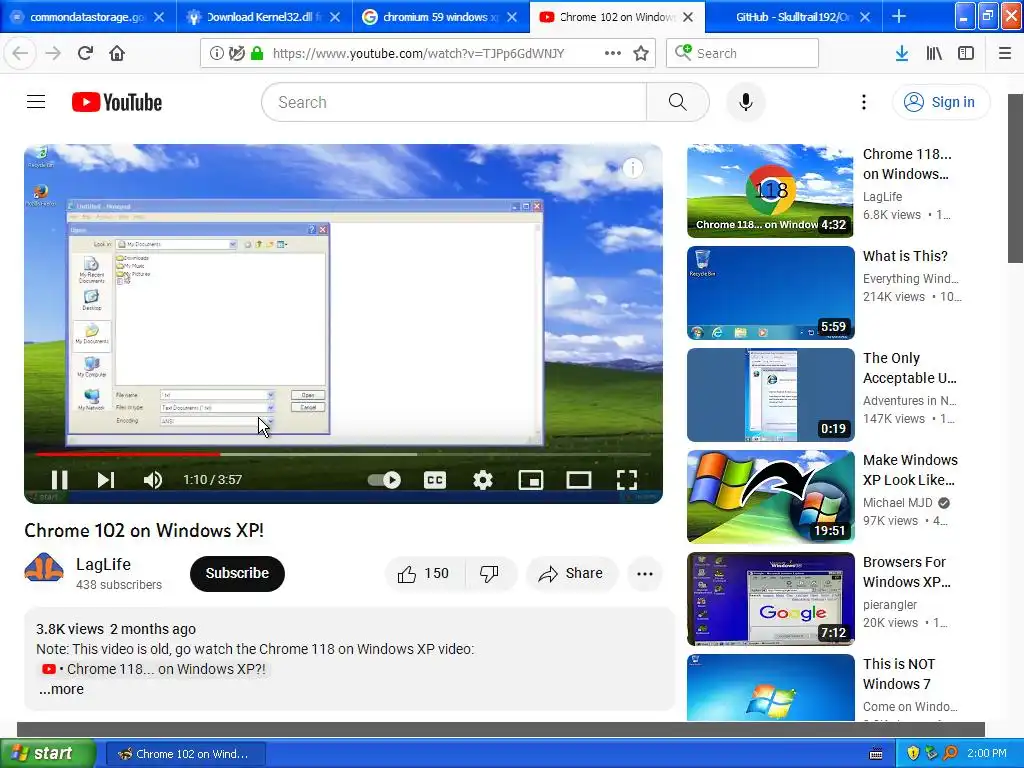Show site information for youtube.com
1024x768 pixels.
tap(217, 54)
